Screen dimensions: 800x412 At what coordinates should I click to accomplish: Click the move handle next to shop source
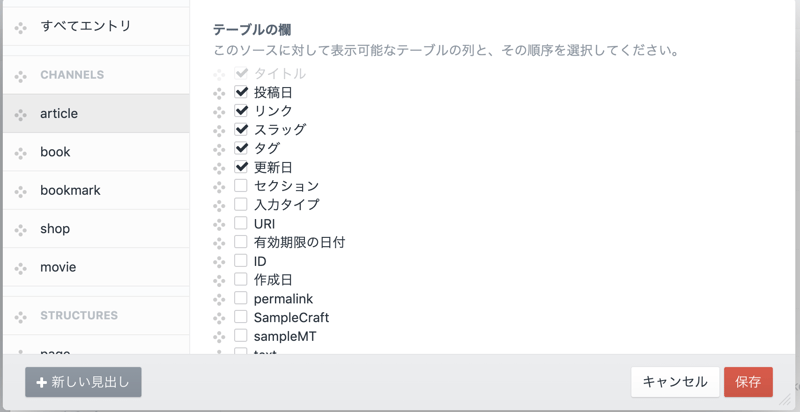tap(21, 230)
